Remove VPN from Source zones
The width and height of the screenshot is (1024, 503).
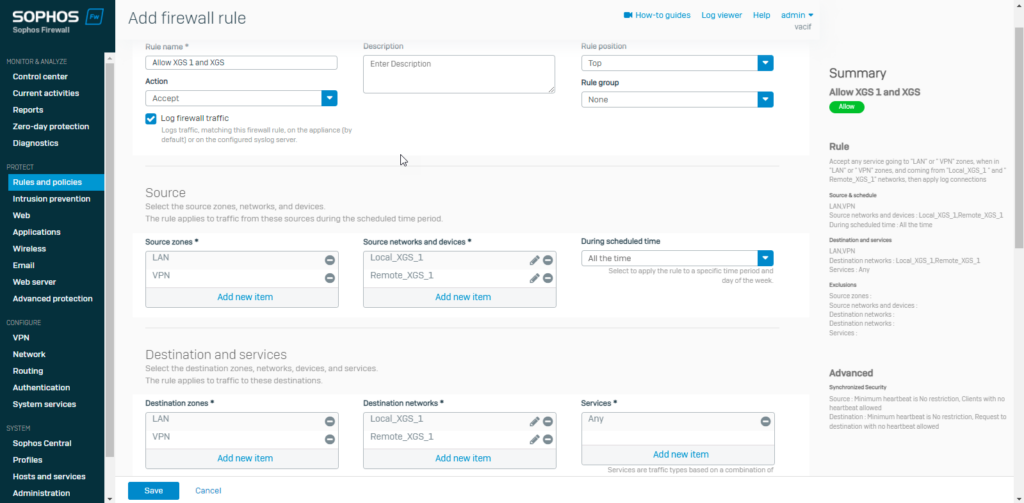329,278
